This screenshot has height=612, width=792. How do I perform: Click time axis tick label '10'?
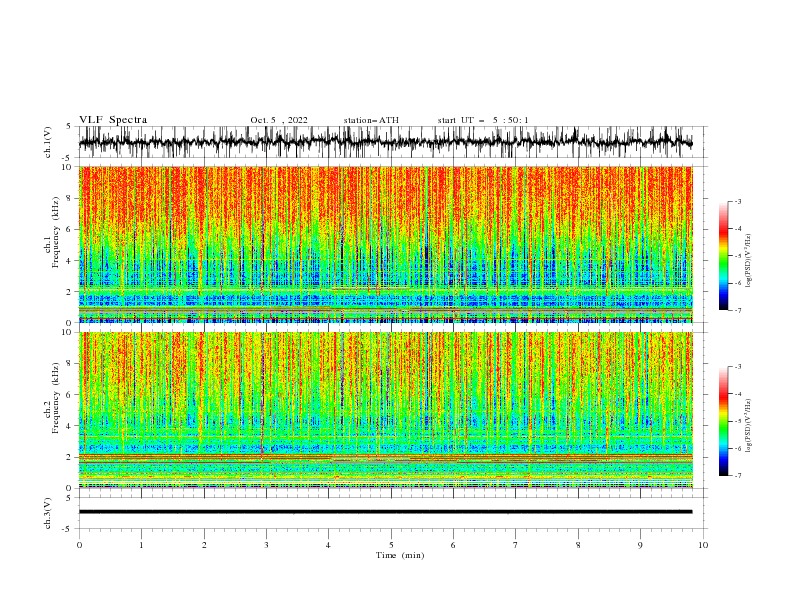pos(703,545)
